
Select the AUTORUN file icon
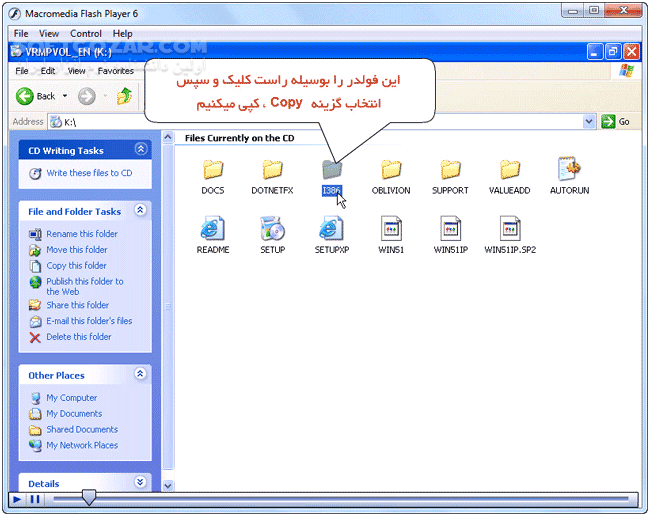click(x=569, y=168)
